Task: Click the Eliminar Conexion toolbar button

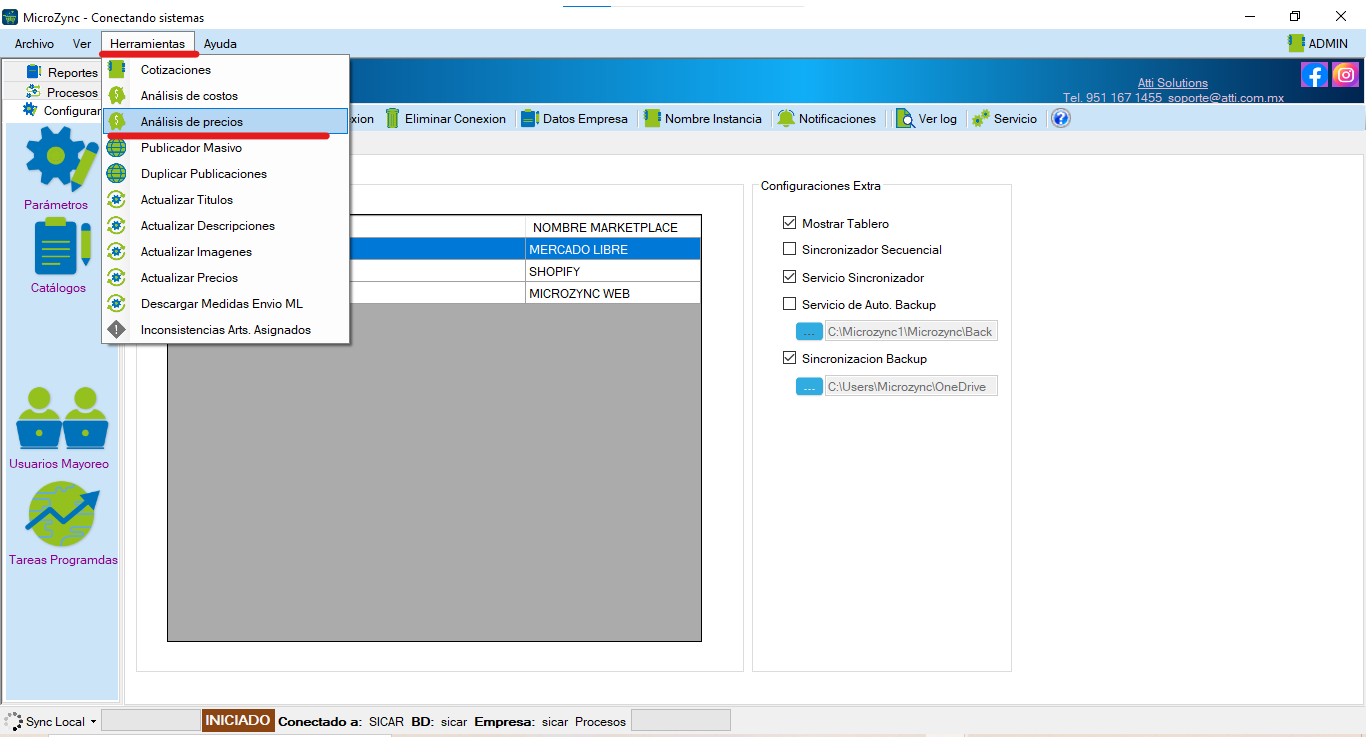Action: (445, 118)
